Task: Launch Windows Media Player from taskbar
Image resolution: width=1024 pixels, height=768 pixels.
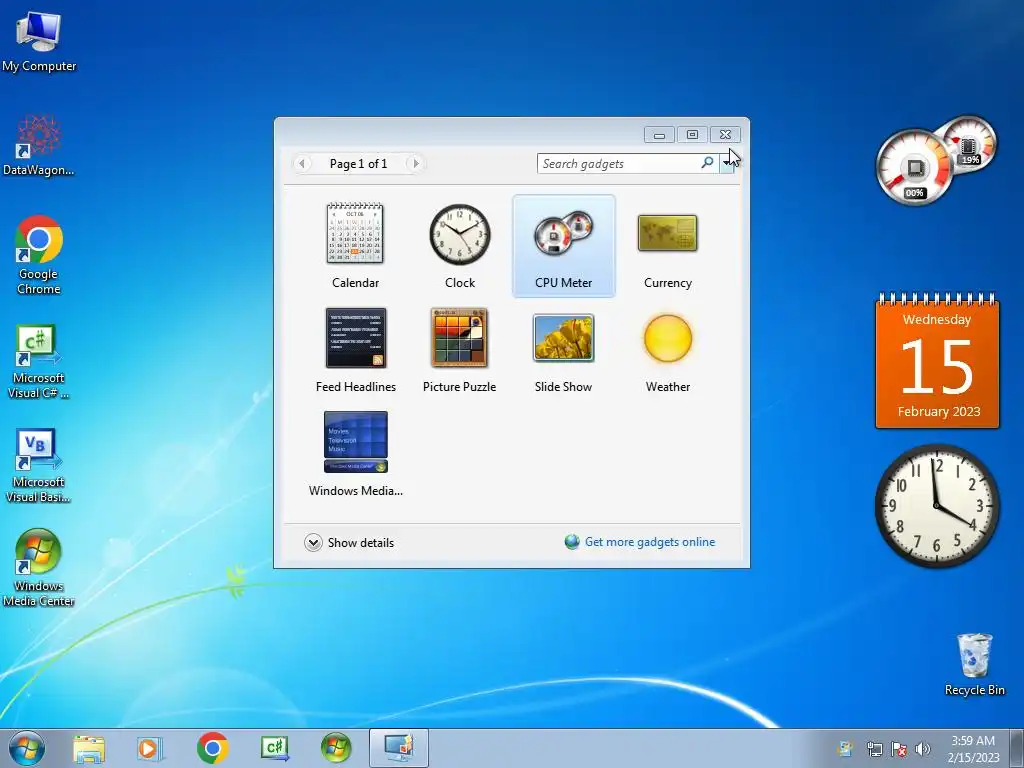Action: click(150, 748)
